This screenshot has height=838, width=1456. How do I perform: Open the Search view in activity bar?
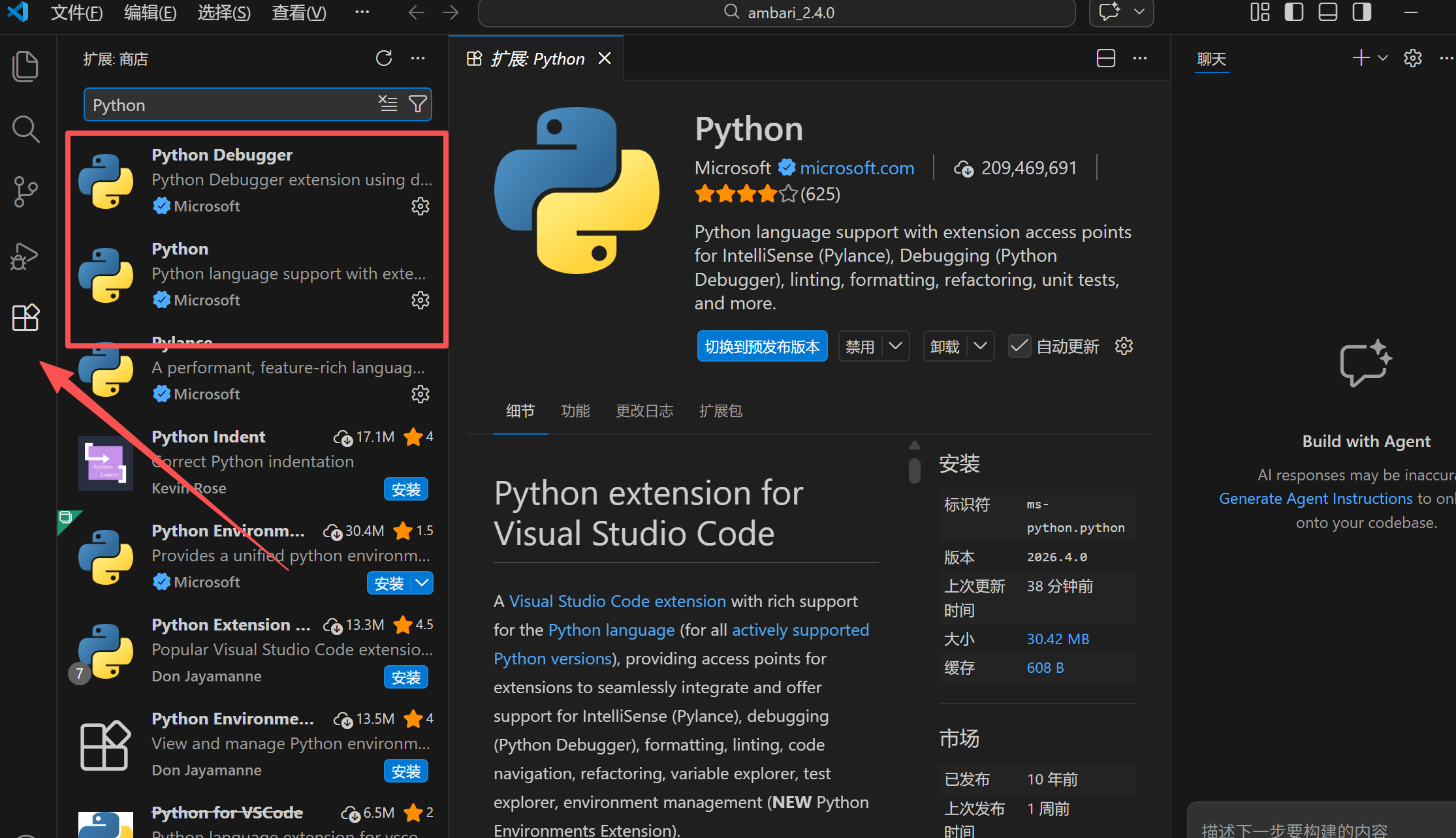tap(25, 129)
